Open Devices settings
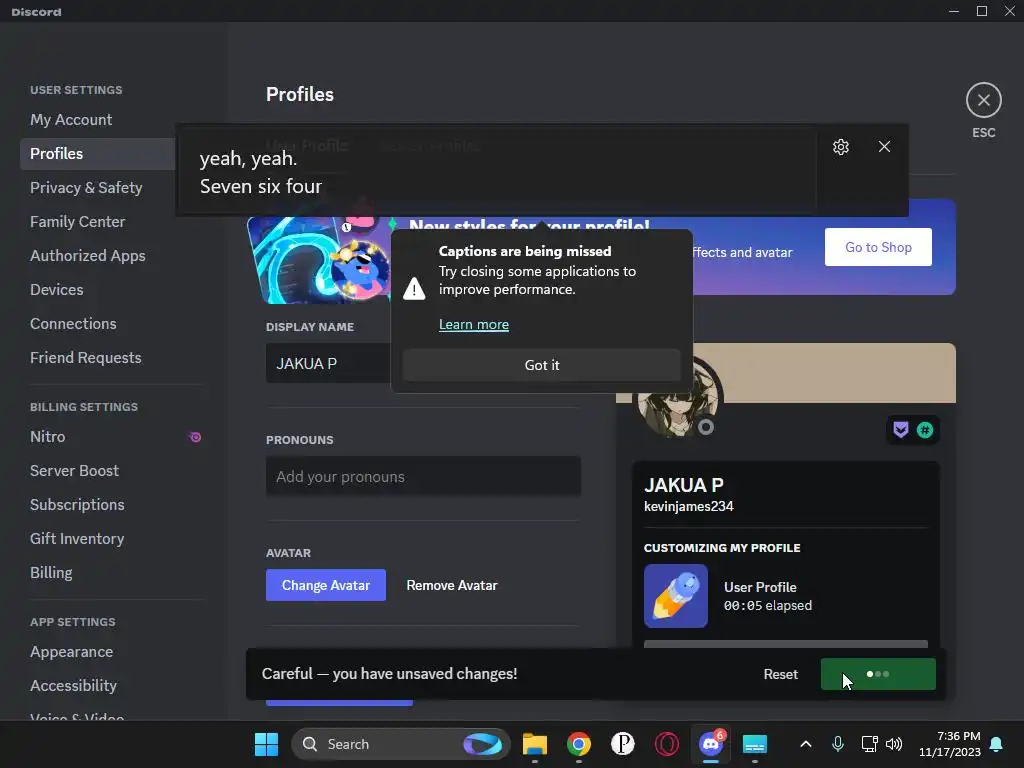 (57, 289)
